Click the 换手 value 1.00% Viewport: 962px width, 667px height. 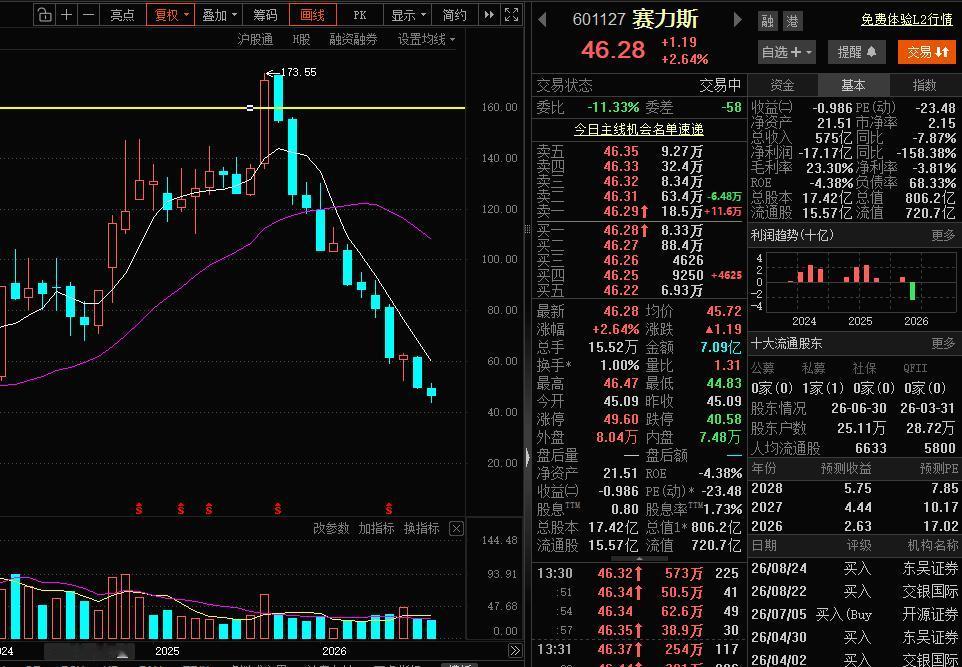tap(619, 365)
